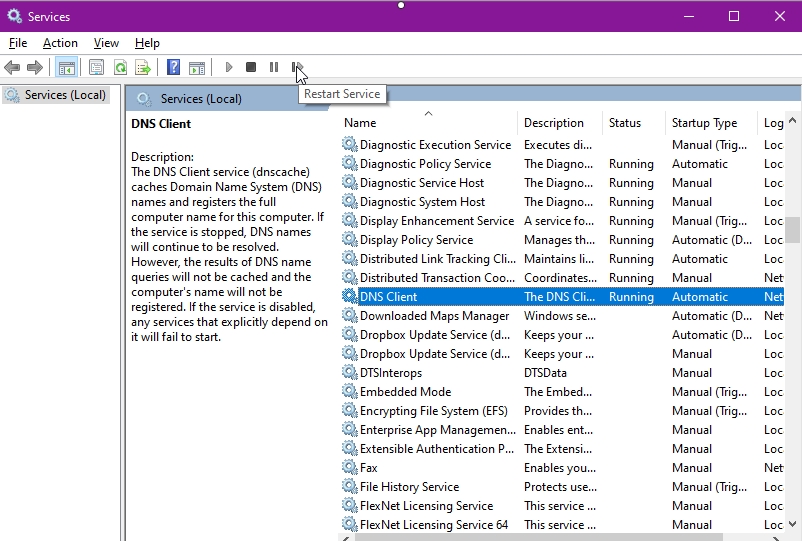This screenshot has height=541, width=802.
Task: Select the Encrypting File System (EFS) service
Action: pyautogui.click(x=562, y=411)
